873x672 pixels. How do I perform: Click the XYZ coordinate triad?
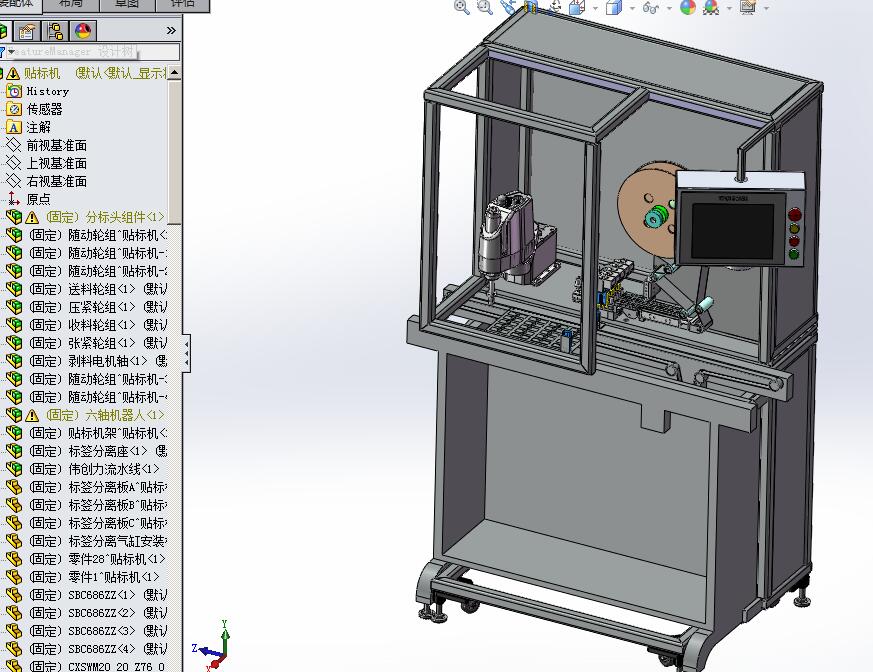pos(213,646)
